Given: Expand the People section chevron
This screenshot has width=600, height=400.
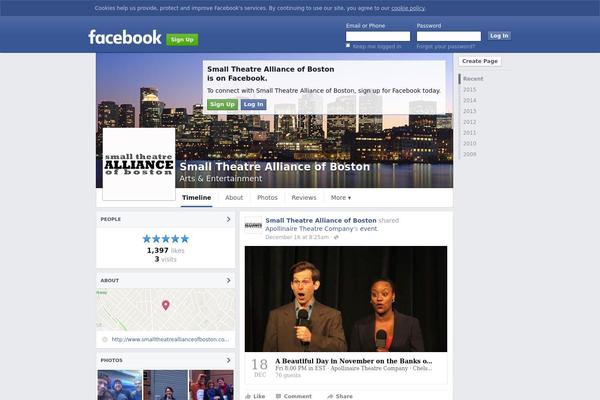Looking at the screenshot, I should pyautogui.click(x=228, y=219).
